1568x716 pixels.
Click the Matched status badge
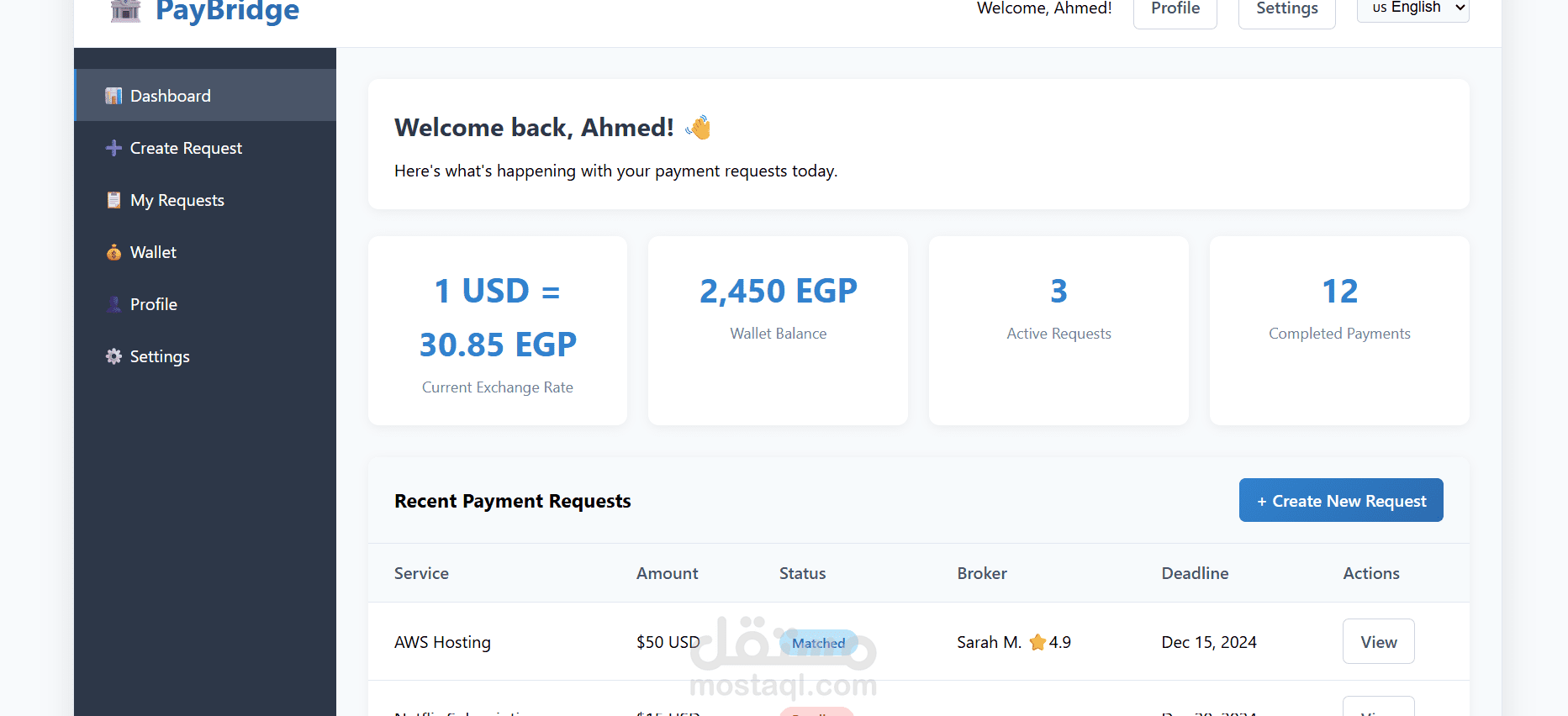(818, 643)
